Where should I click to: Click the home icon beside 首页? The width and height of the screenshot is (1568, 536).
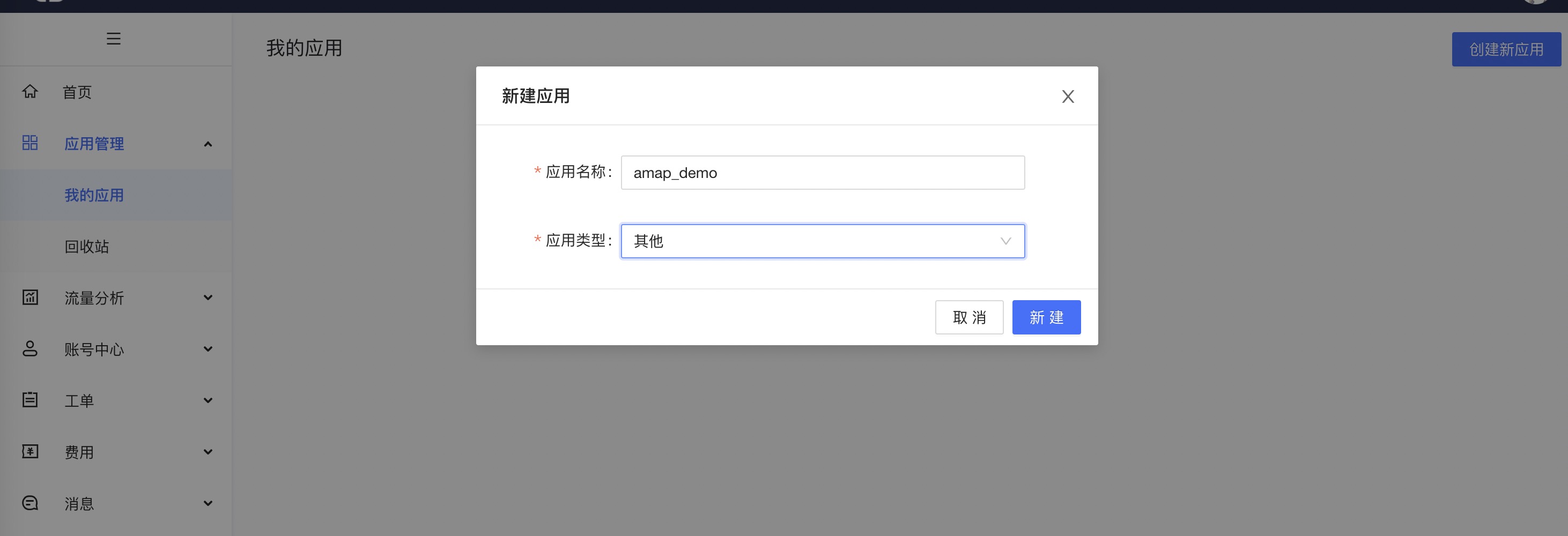(x=30, y=91)
